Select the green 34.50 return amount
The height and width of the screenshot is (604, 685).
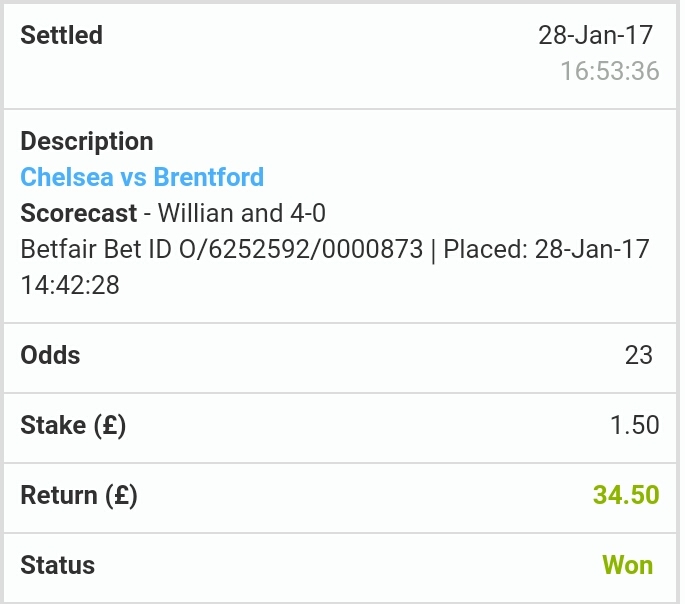coord(626,496)
